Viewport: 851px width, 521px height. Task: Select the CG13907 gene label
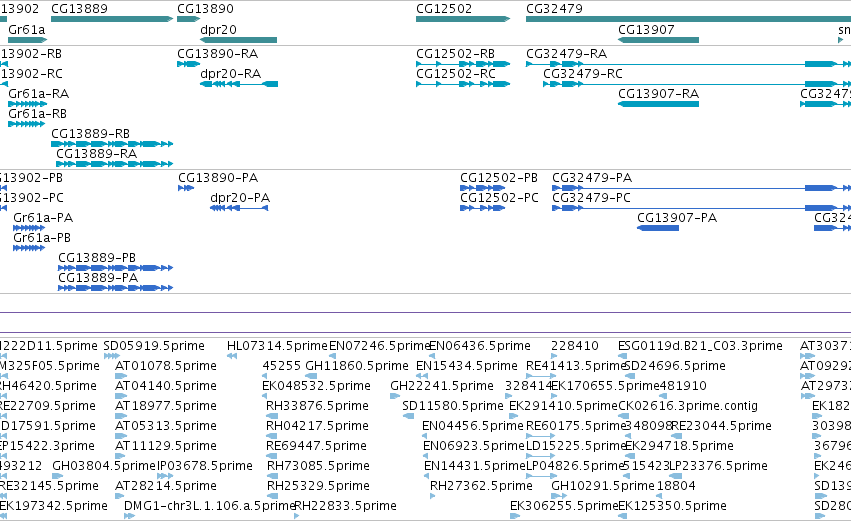[646, 29]
